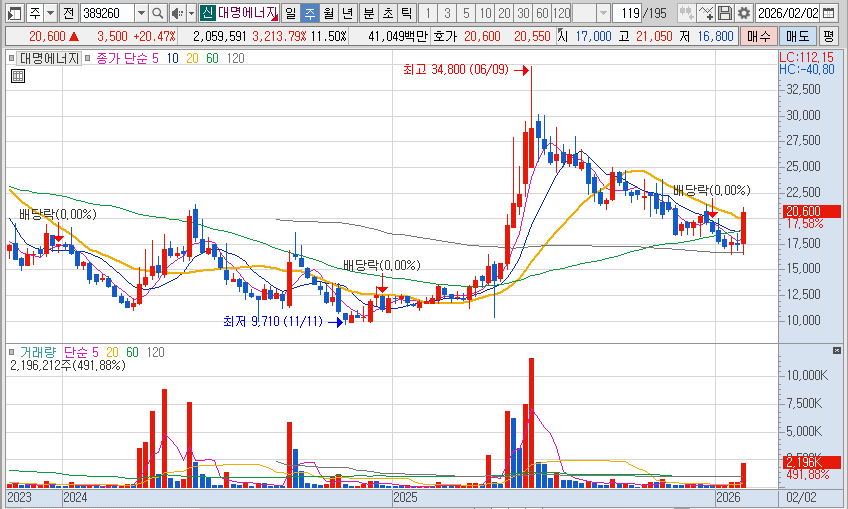Select interval 30 button
Image resolution: width=848 pixels, height=509 pixels.
523,12
